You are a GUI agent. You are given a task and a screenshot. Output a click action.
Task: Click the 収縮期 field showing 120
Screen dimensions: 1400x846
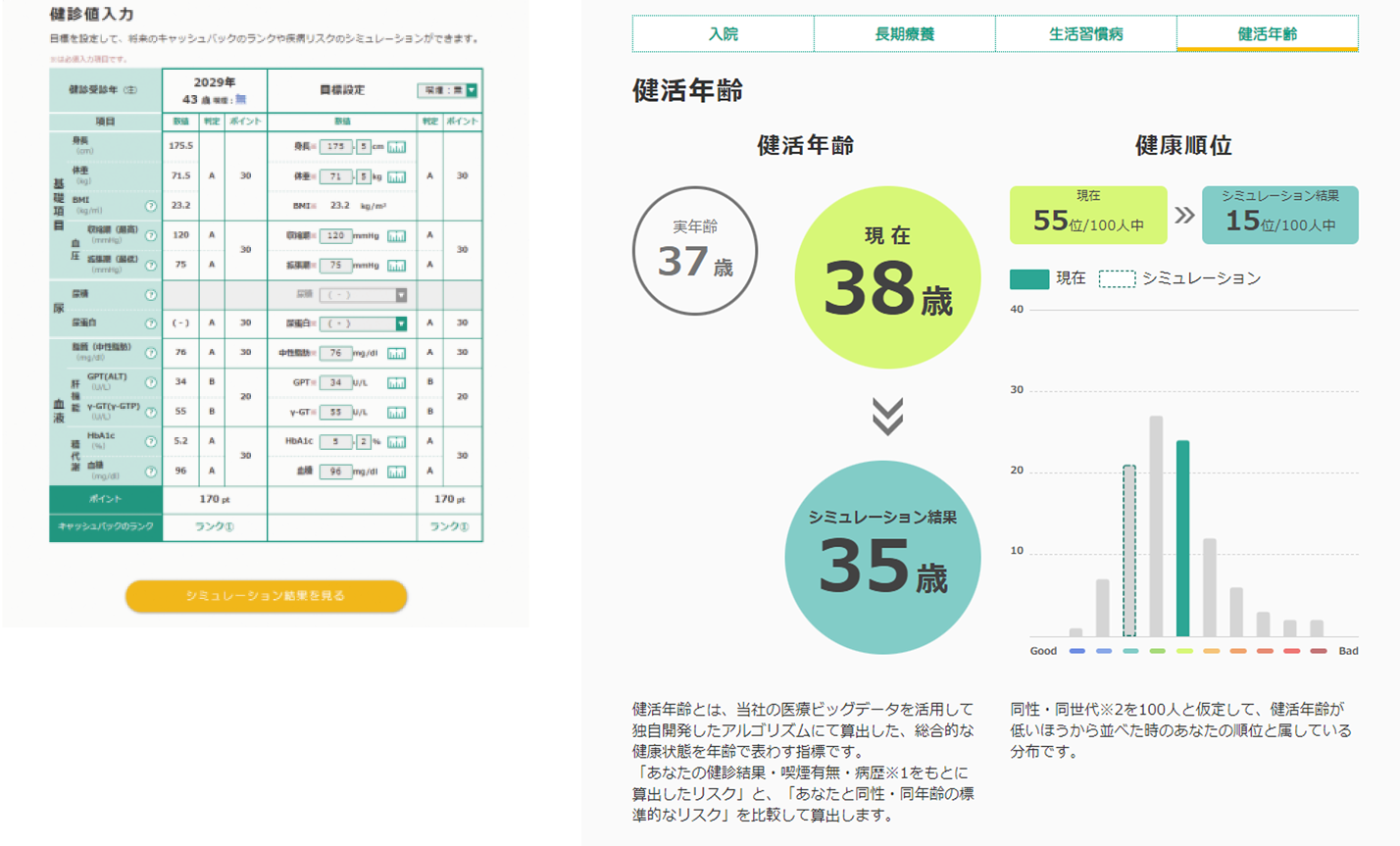[335, 236]
